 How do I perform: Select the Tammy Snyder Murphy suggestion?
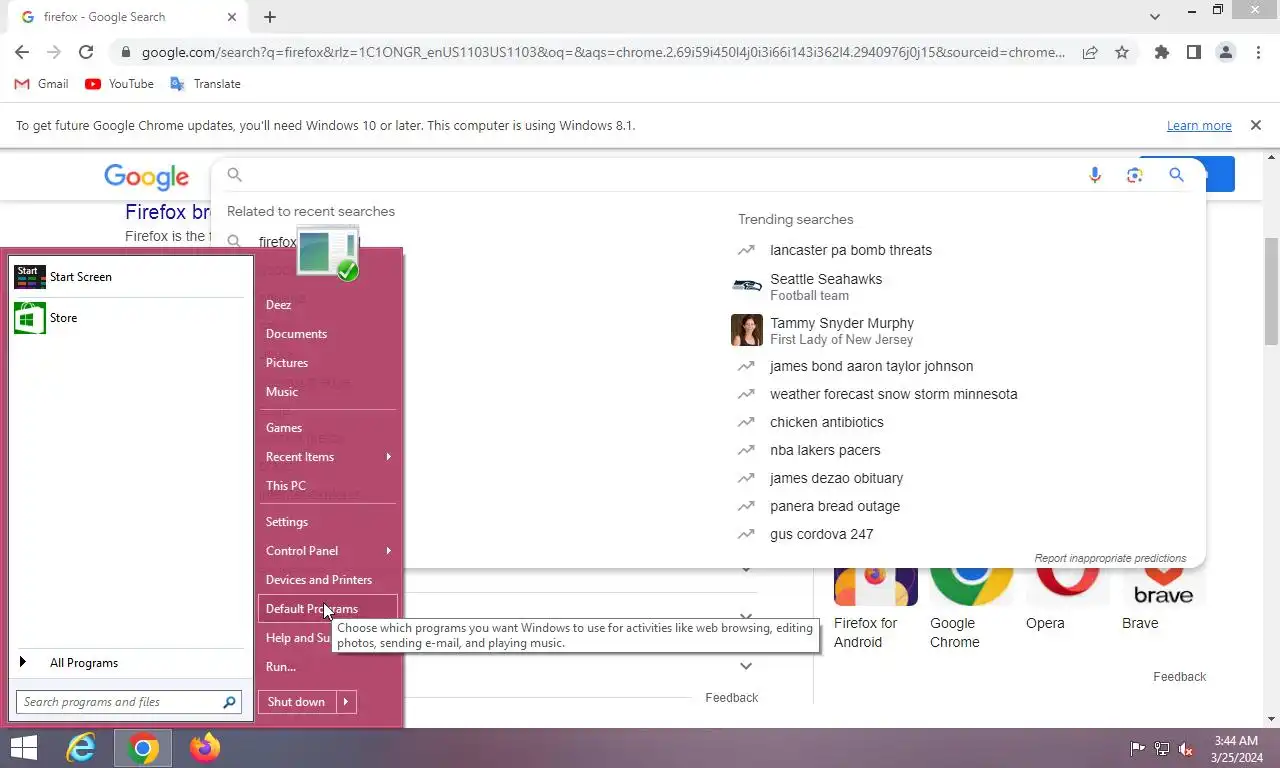coord(842,331)
